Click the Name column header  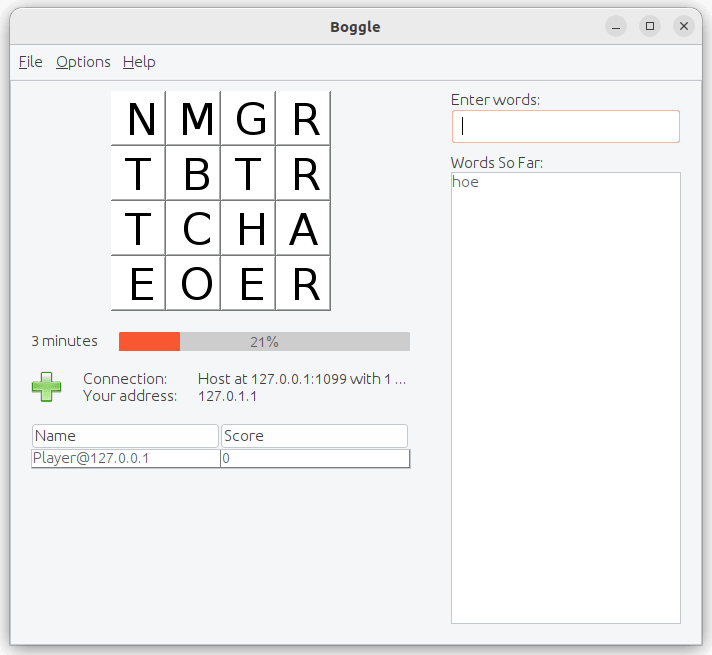[x=125, y=436]
